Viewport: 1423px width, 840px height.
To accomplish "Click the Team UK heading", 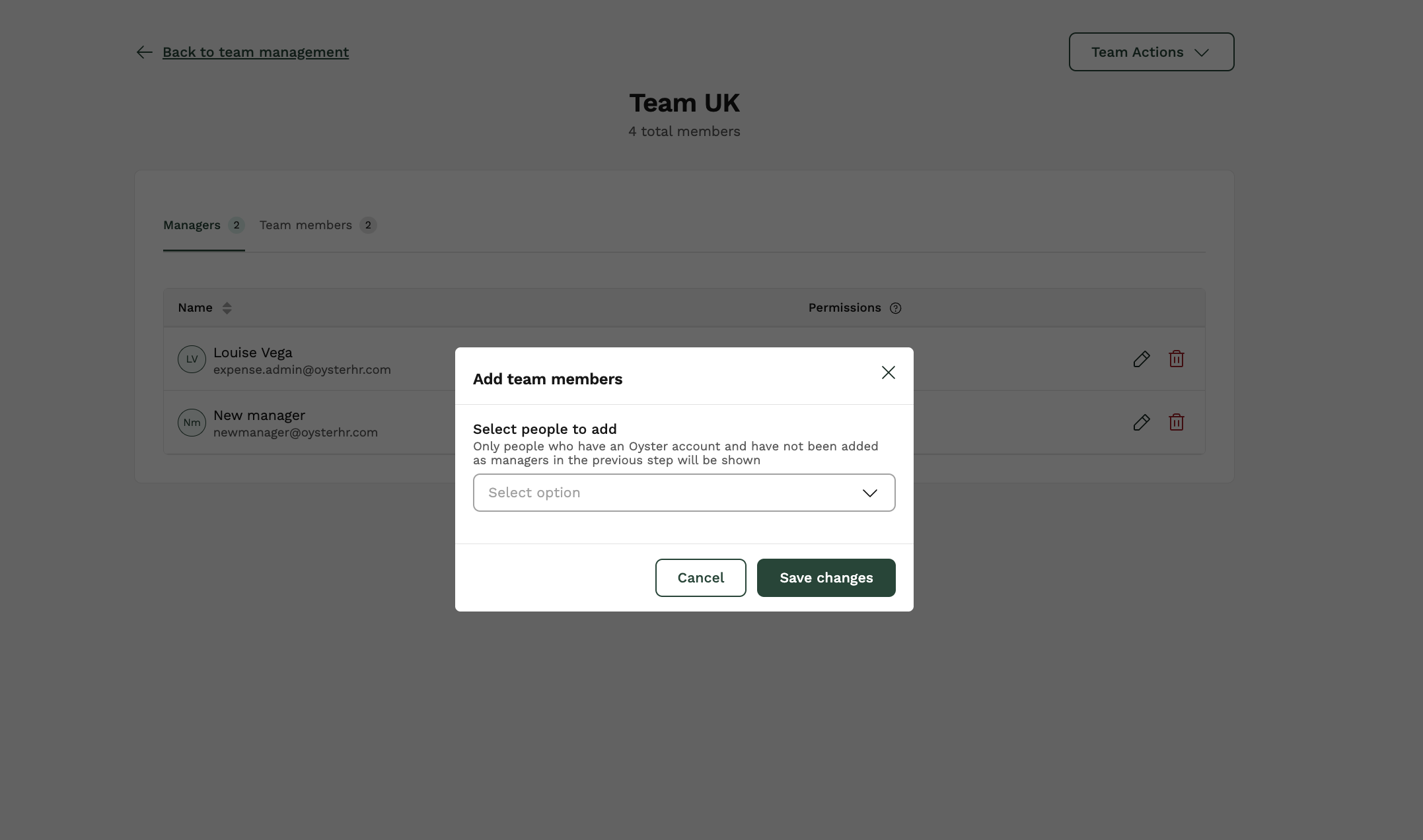I will click(684, 103).
